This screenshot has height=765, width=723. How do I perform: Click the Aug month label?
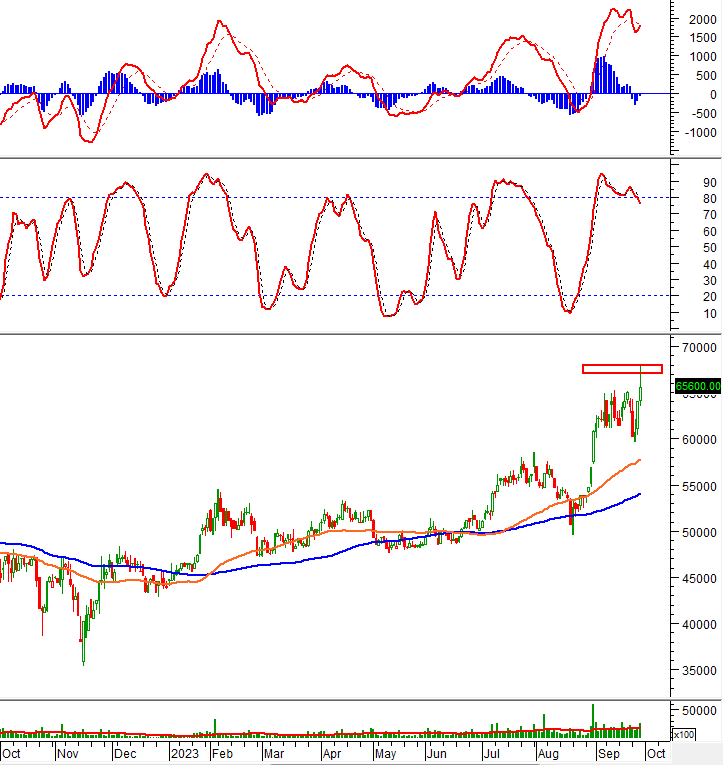point(548,754)
